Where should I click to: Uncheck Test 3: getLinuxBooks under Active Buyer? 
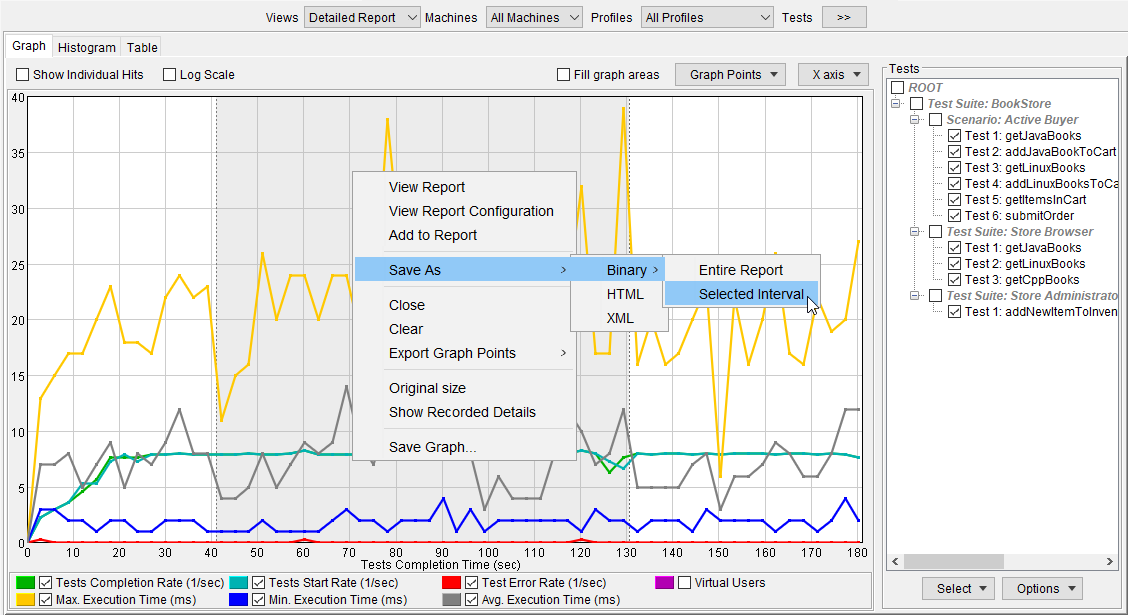[x=954, y=168]
